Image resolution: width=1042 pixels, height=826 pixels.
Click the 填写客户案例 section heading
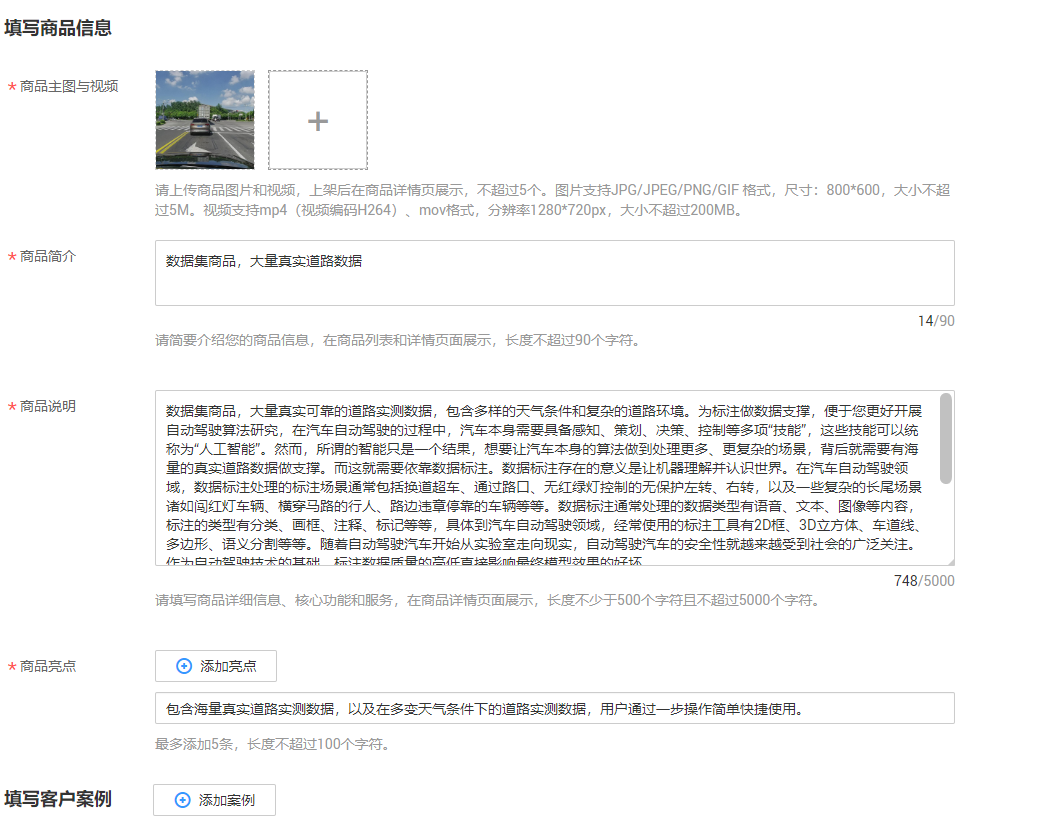click(x=58, y=799)
